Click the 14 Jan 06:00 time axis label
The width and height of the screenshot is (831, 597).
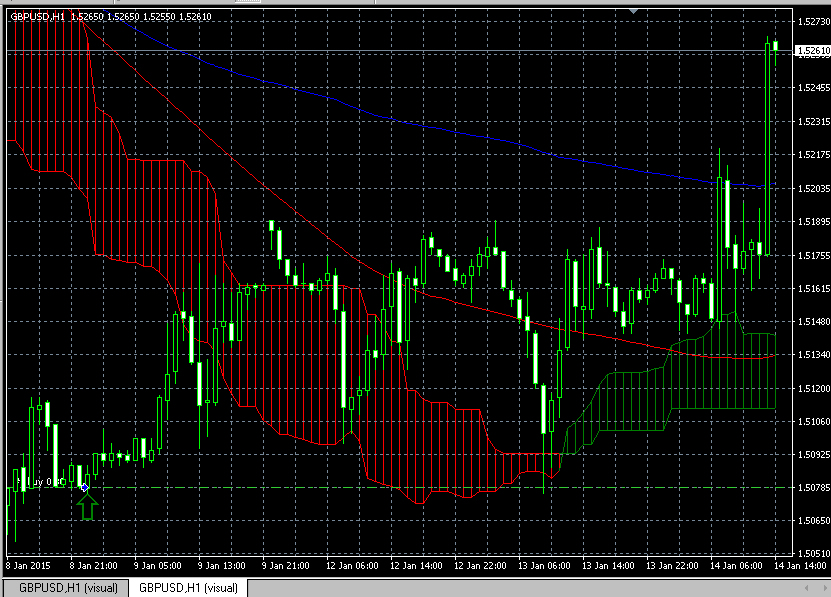737,566
